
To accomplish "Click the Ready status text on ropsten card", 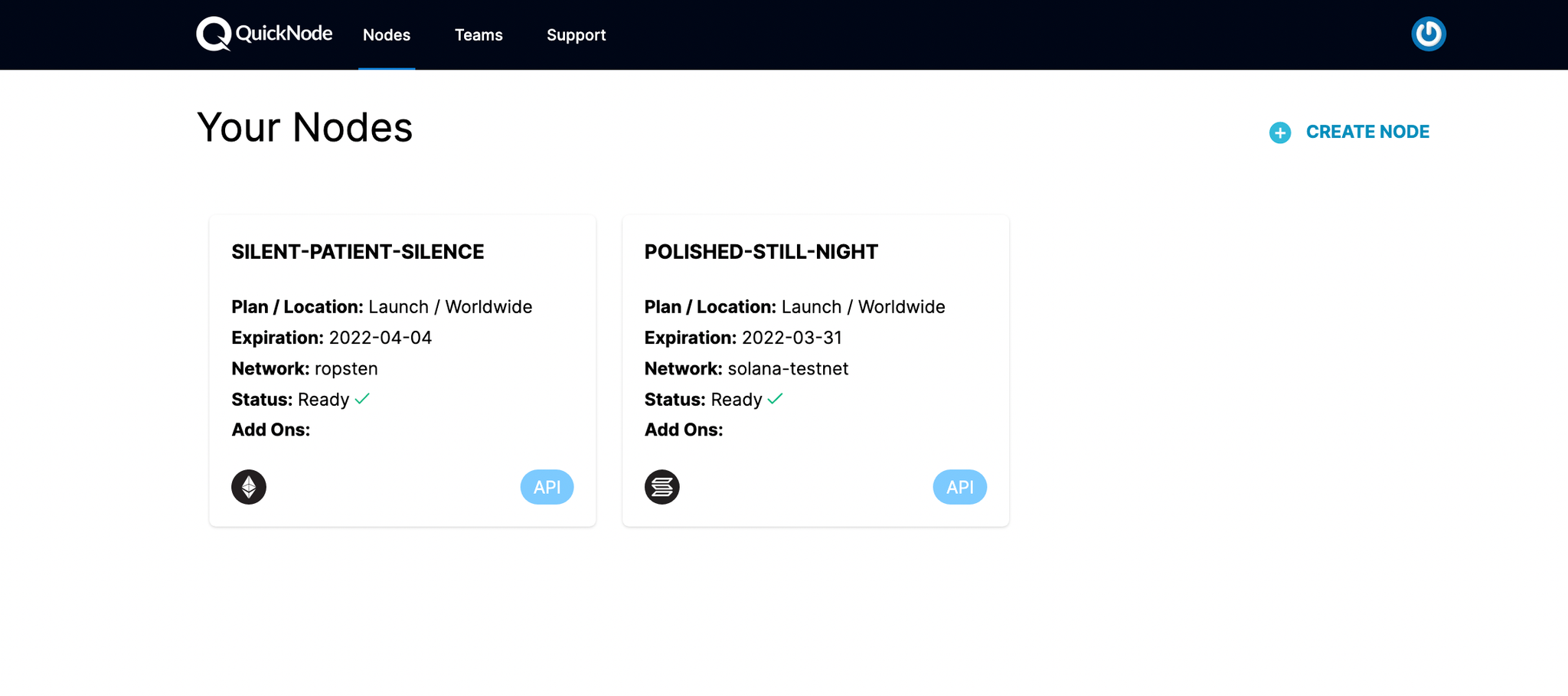I will (x=323, y=400).
